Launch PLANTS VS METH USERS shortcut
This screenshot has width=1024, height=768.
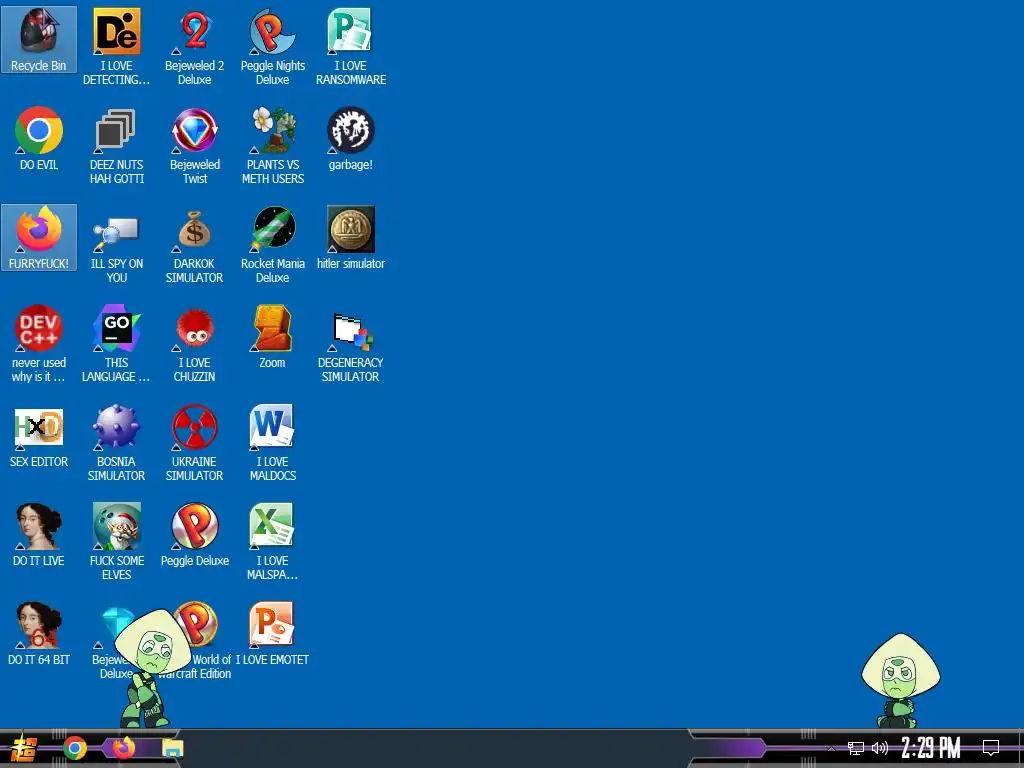click(x=272, y=145)
